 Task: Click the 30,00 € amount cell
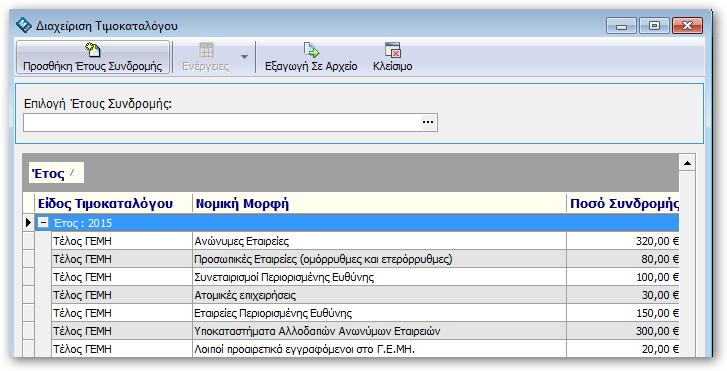623,295
